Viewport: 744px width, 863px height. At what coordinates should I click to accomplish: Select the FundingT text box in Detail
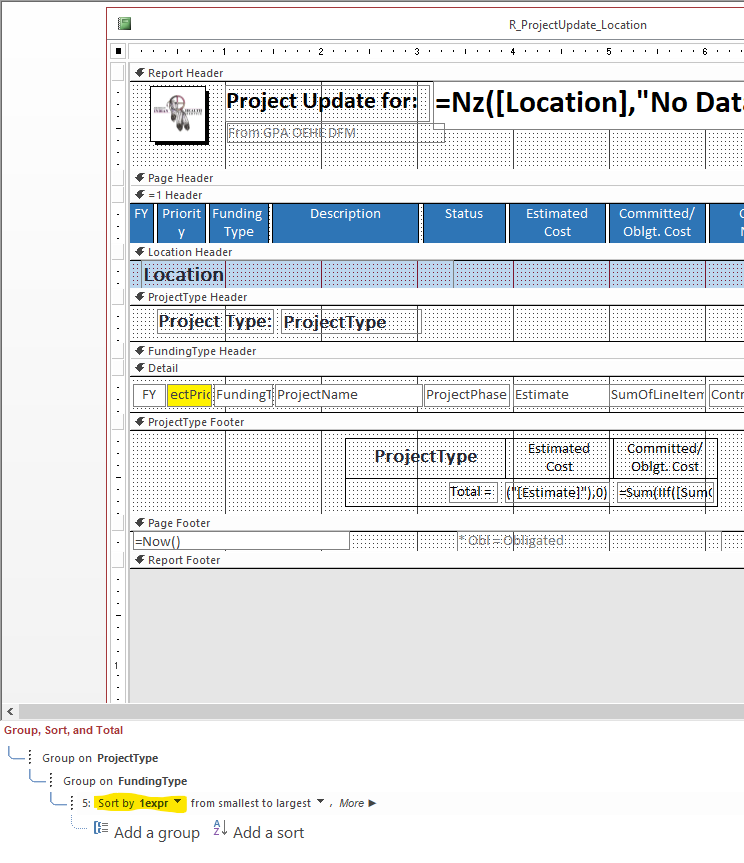point(243,395)
